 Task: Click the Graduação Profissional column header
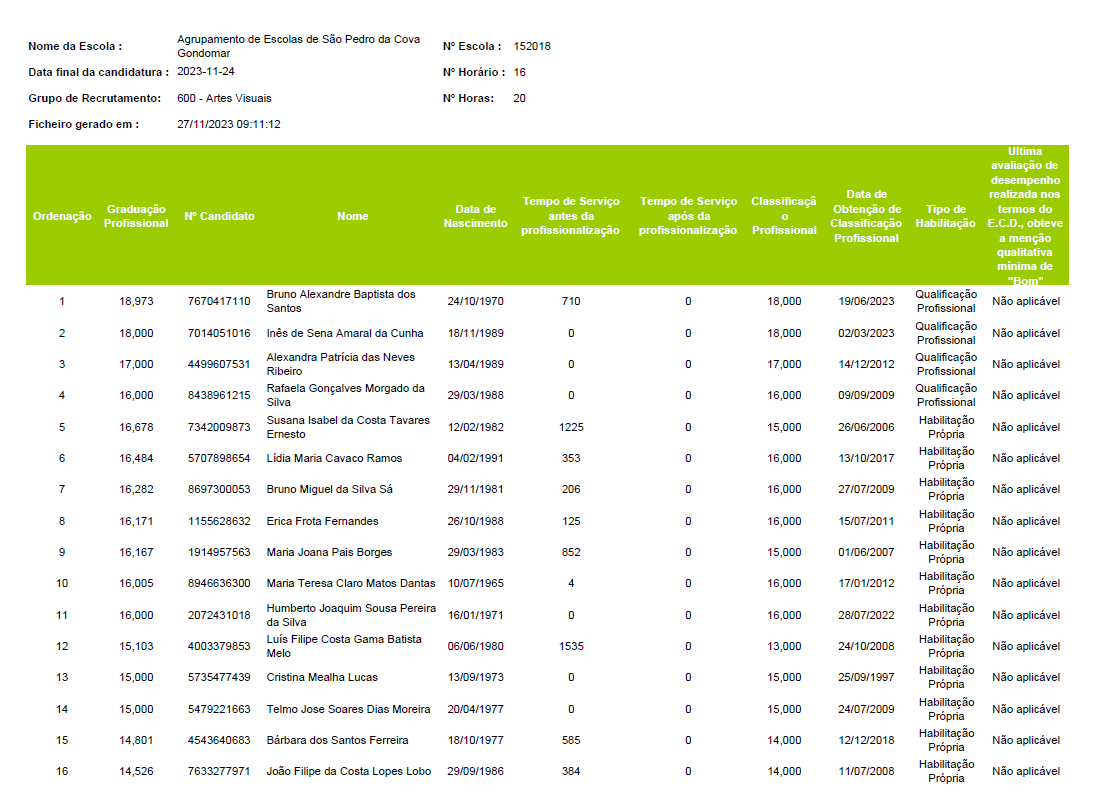coord(136,216)
